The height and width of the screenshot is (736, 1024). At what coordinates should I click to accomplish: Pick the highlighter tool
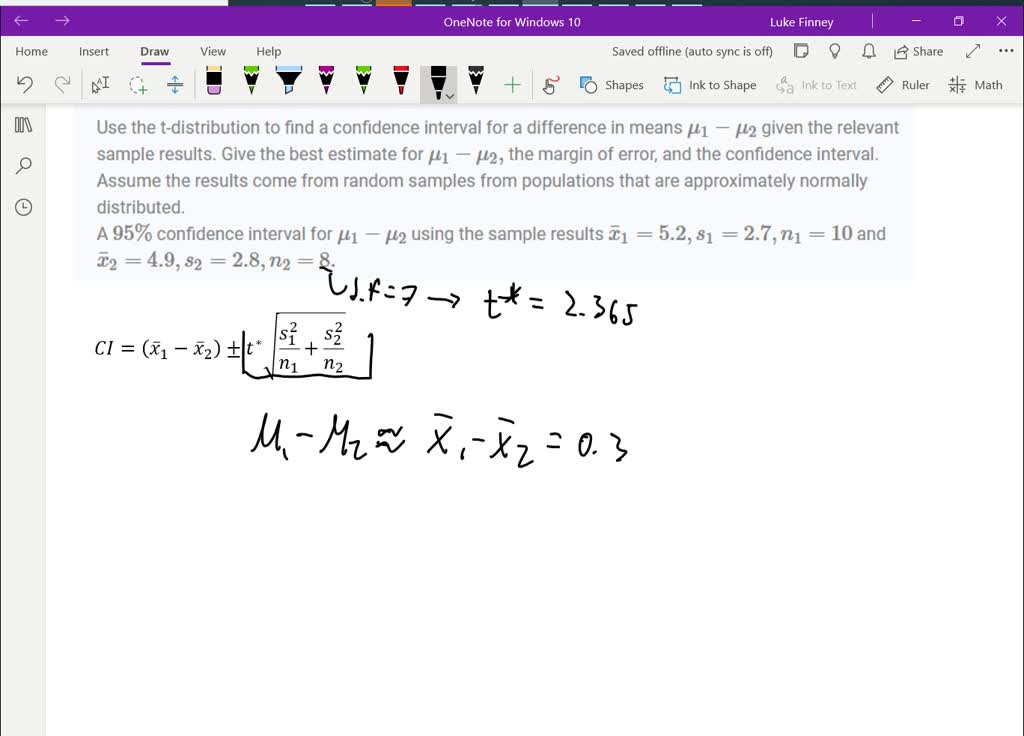[289, 84]
